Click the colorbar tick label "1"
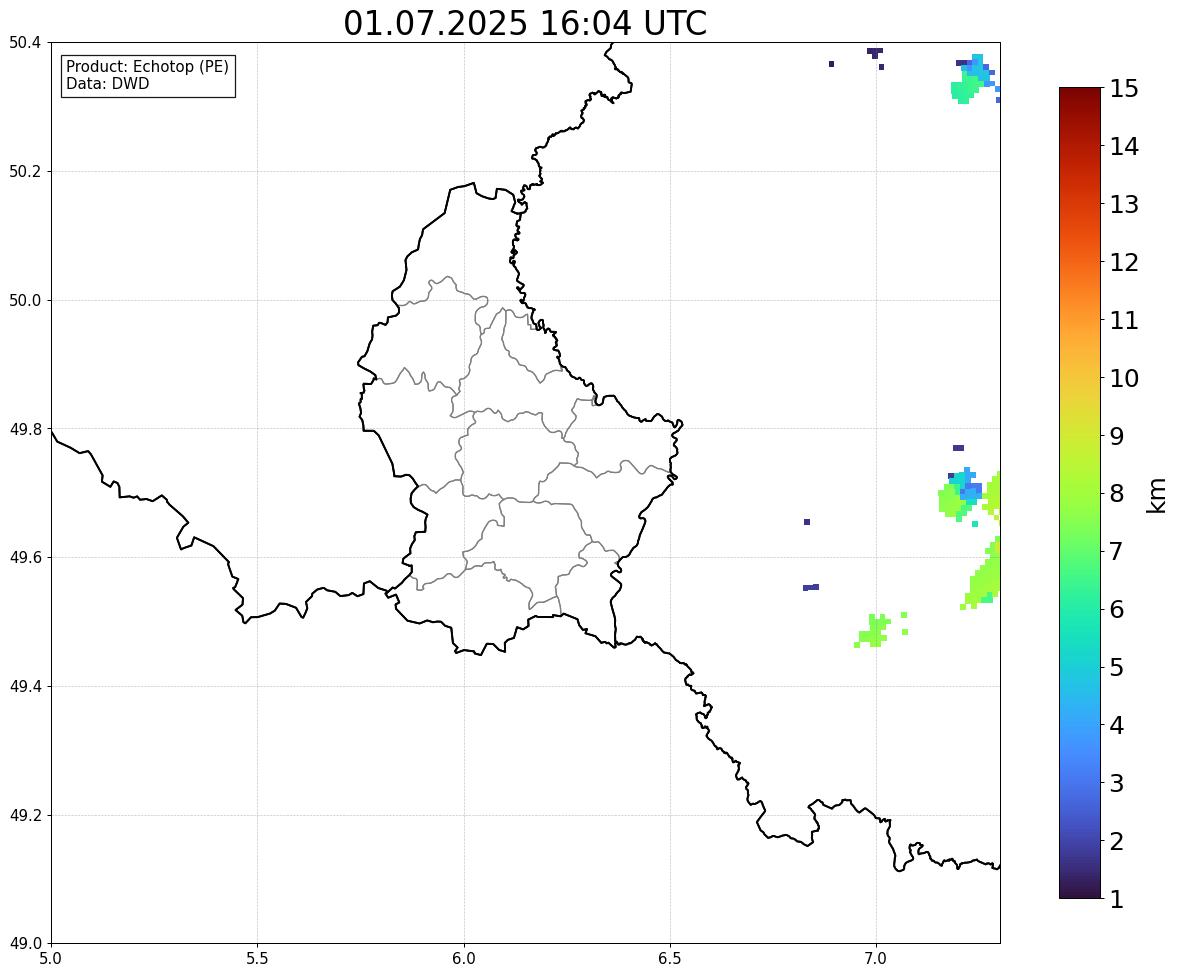Viewport: 1178px width, 976px height. [x=1117, y=899]
